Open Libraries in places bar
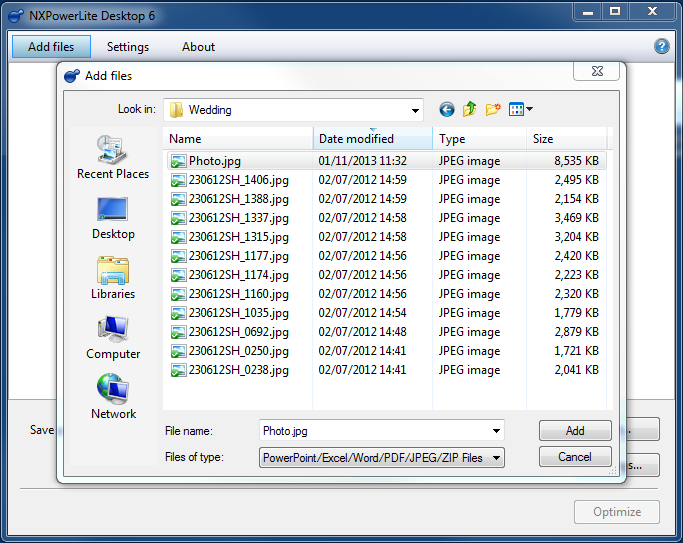The width and height of the screenshot is (683, 543). pyautogui.click(x=113, y=277)
